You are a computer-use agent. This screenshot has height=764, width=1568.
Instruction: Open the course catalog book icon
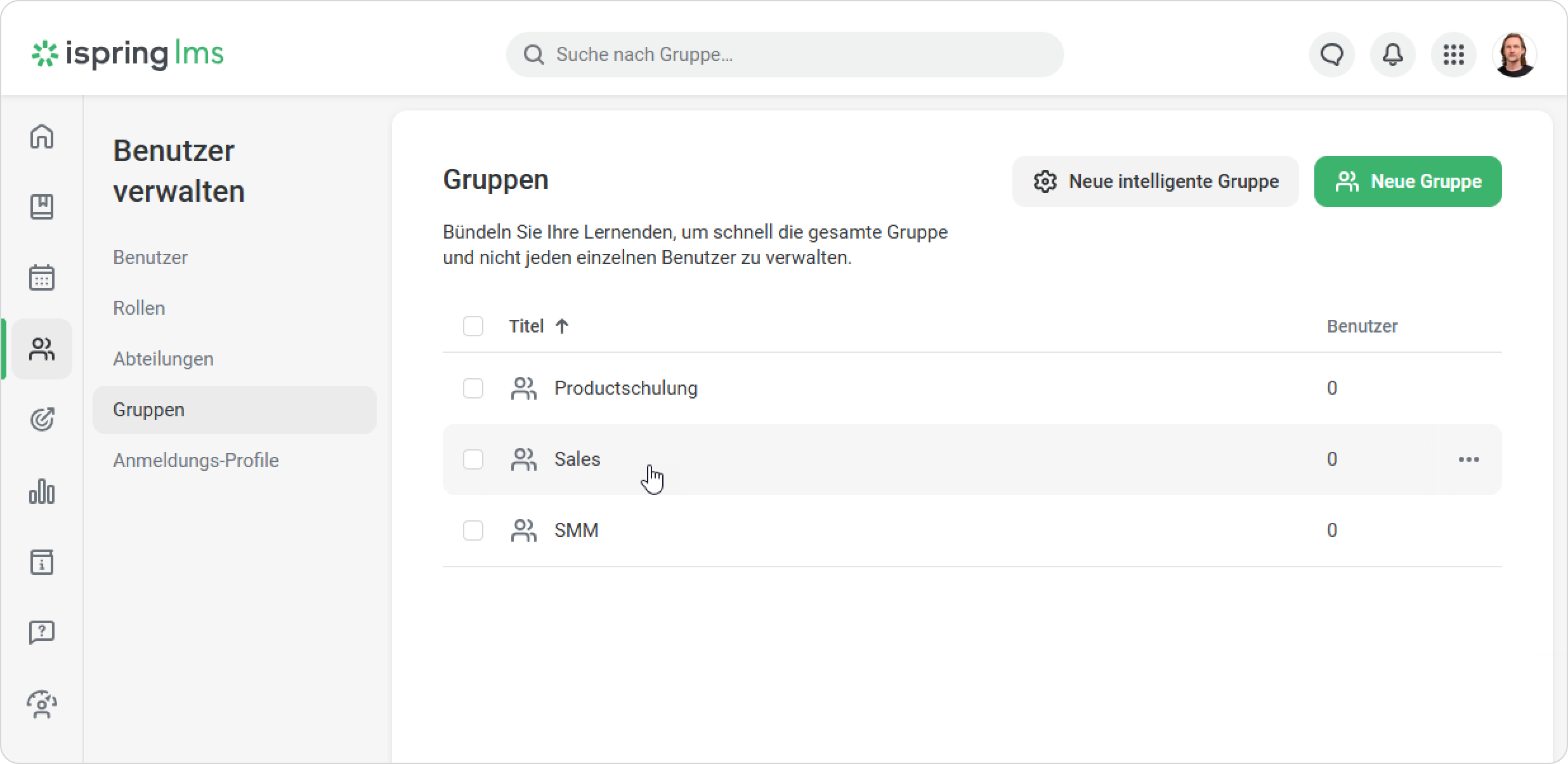click(42, 207)
